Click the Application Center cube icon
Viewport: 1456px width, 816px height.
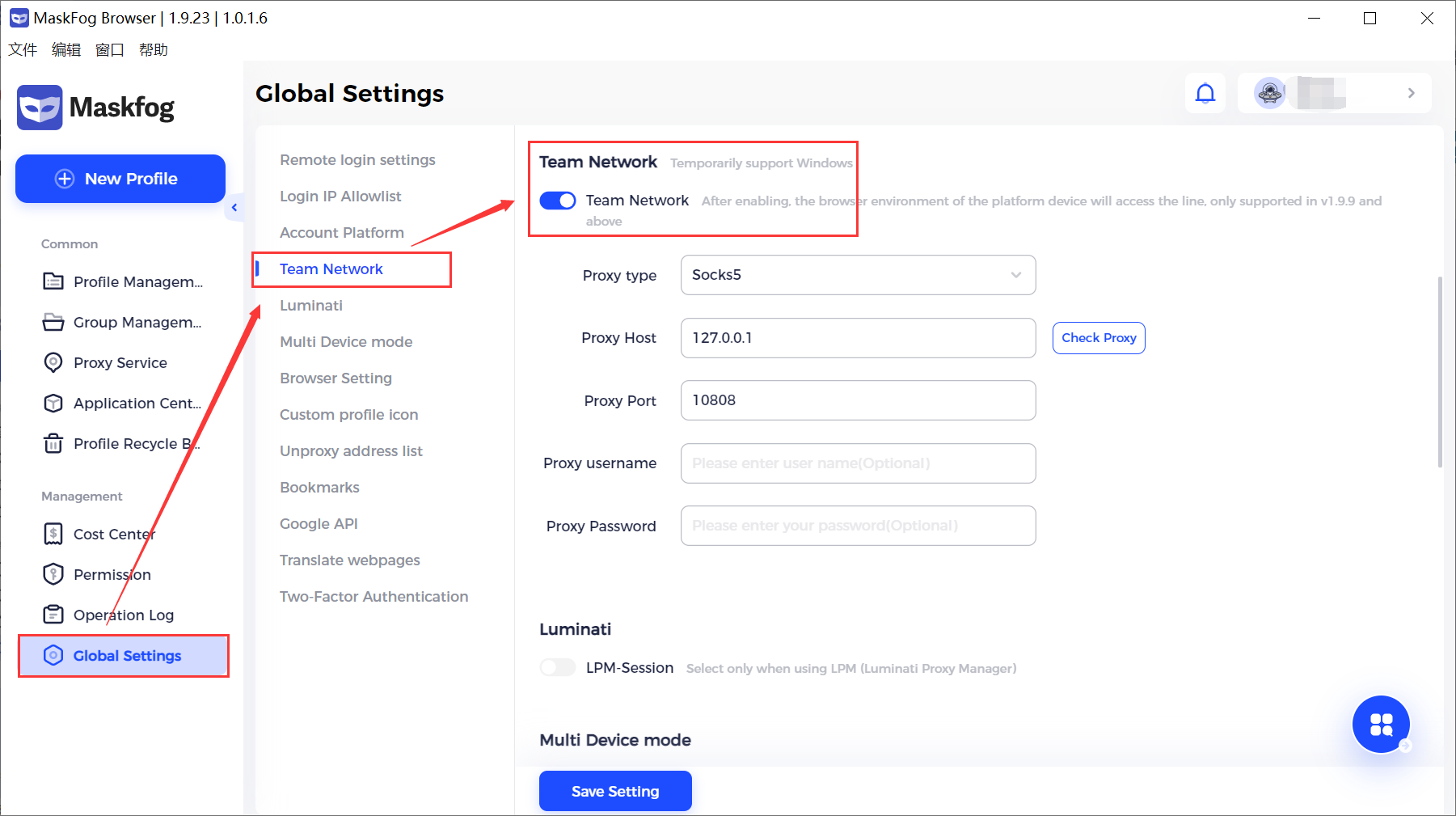pos(53,403)
